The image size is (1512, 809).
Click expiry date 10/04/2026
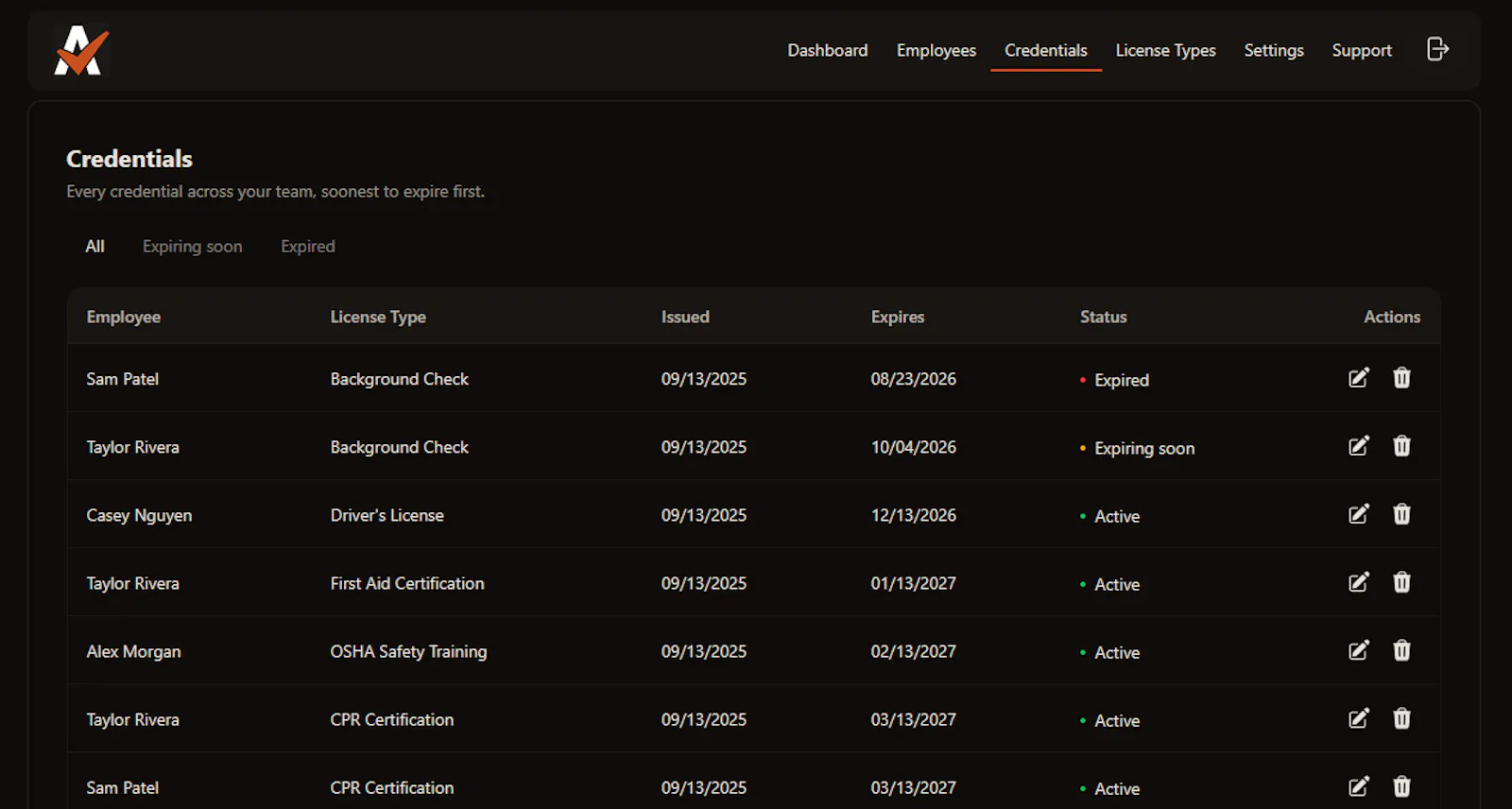[913, 447]
